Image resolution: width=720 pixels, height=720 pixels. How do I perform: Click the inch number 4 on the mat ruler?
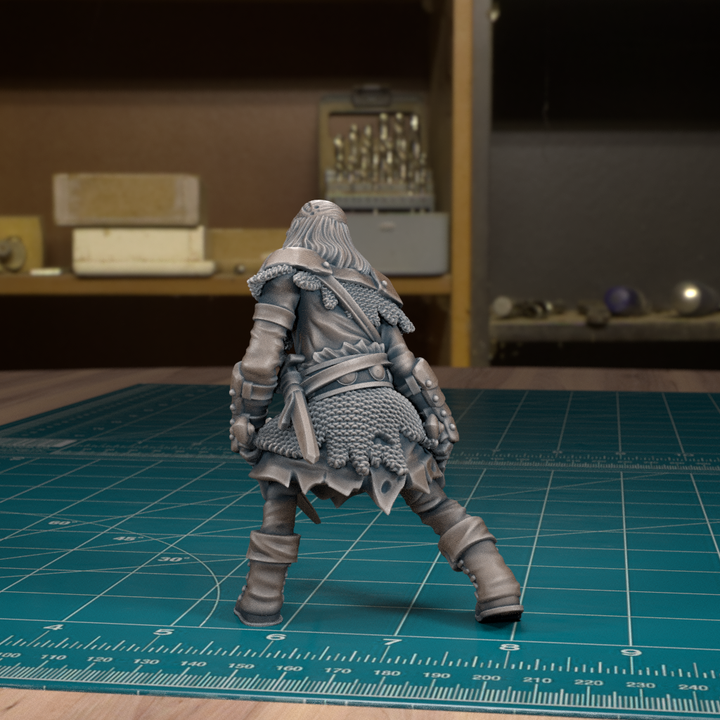53,628
